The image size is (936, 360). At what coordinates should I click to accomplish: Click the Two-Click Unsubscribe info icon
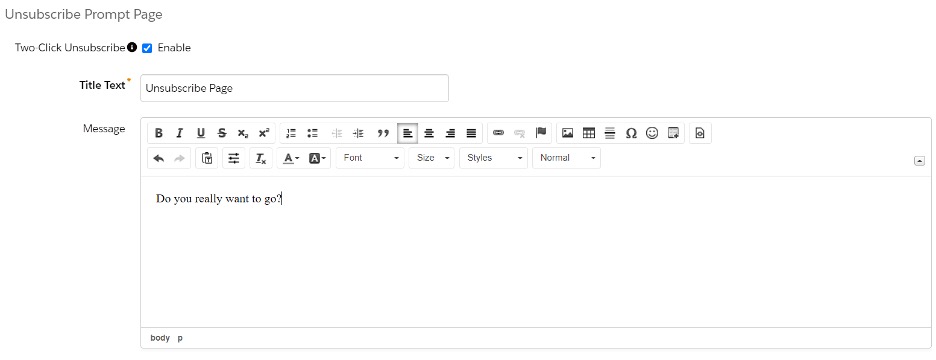click(x=133, y=47)
